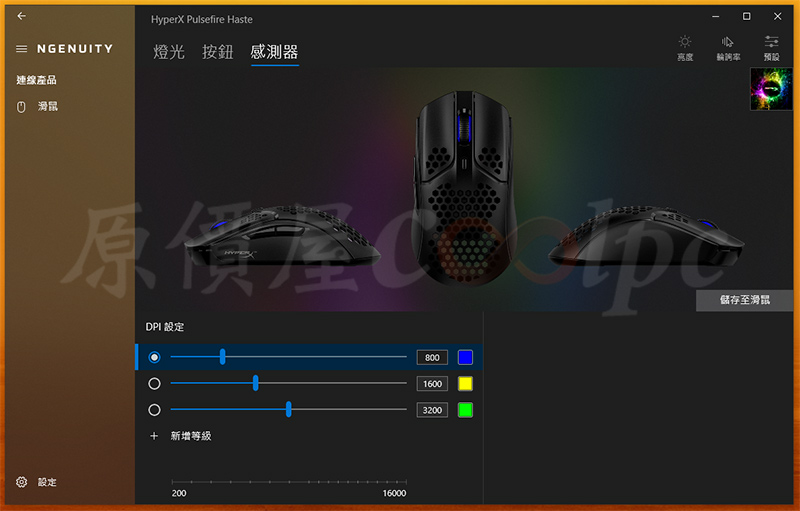Select the 1600 DPI radio button
Screen dimensions: 800x511
point(154,384)
